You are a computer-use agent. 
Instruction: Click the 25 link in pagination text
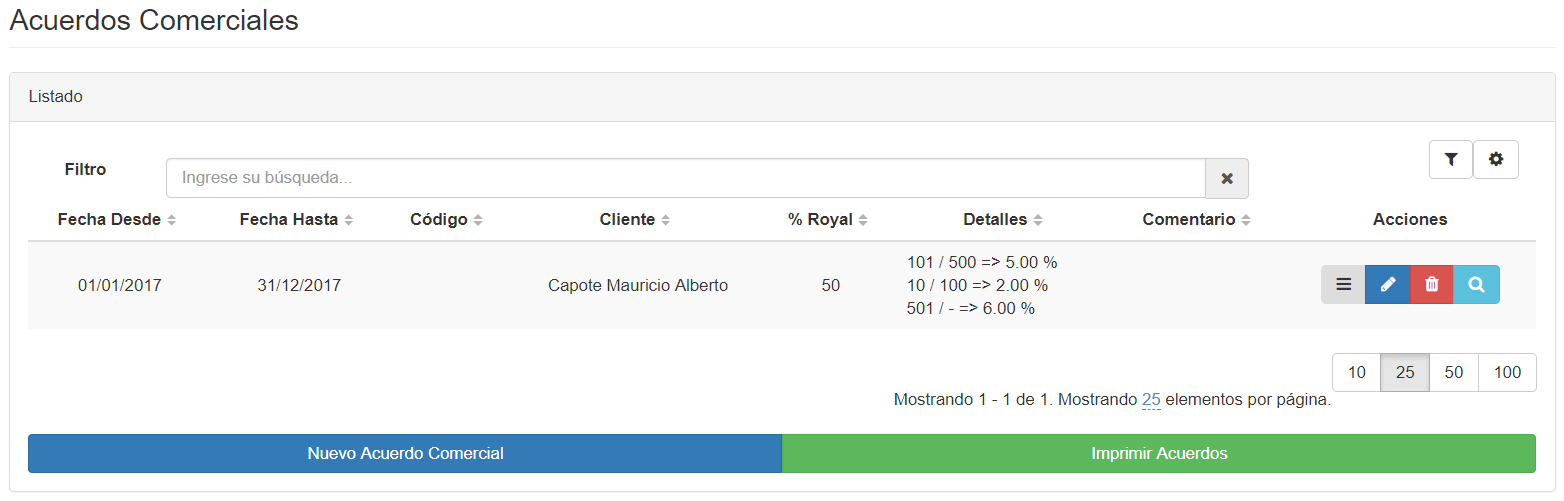[x=1151, y=400]
